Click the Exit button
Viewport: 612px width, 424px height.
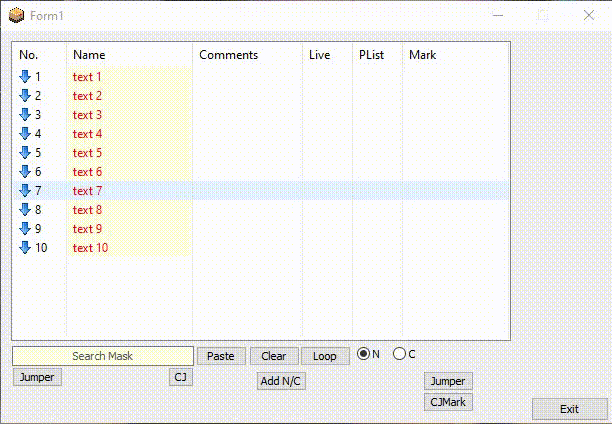pyautogui.click(x=569, y=409)
